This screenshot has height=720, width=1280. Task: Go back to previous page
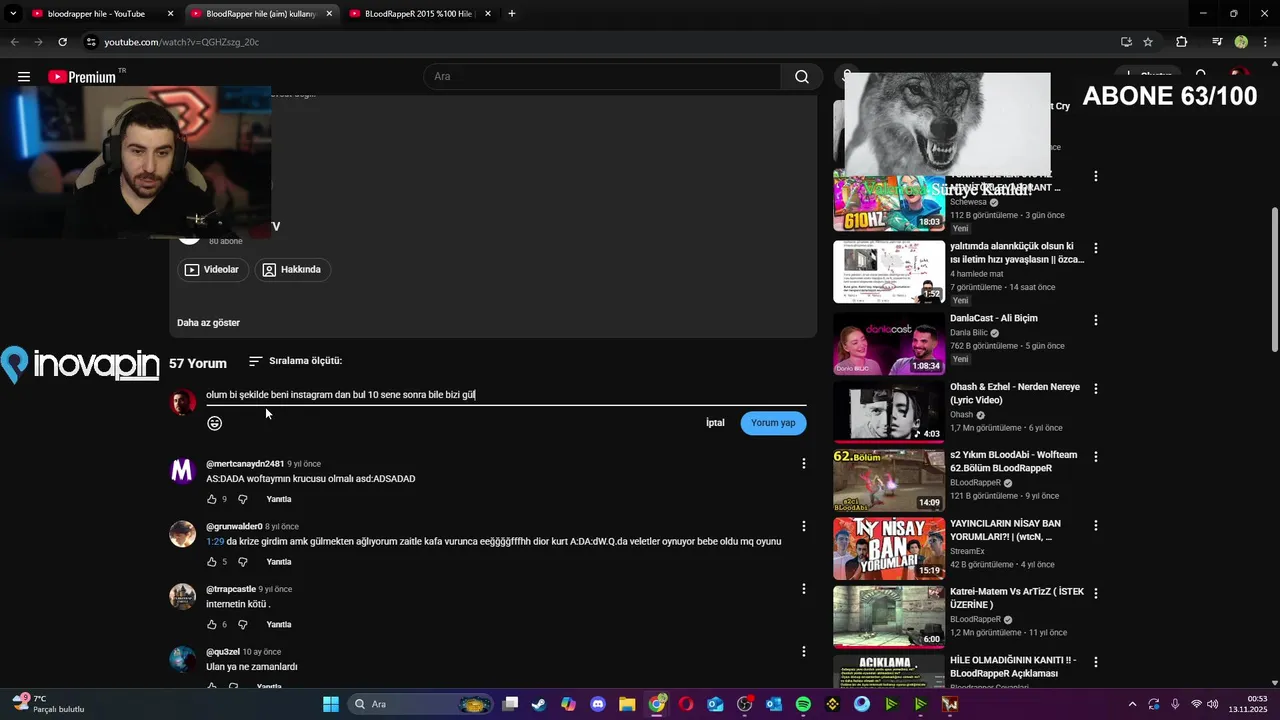(14, 42)
